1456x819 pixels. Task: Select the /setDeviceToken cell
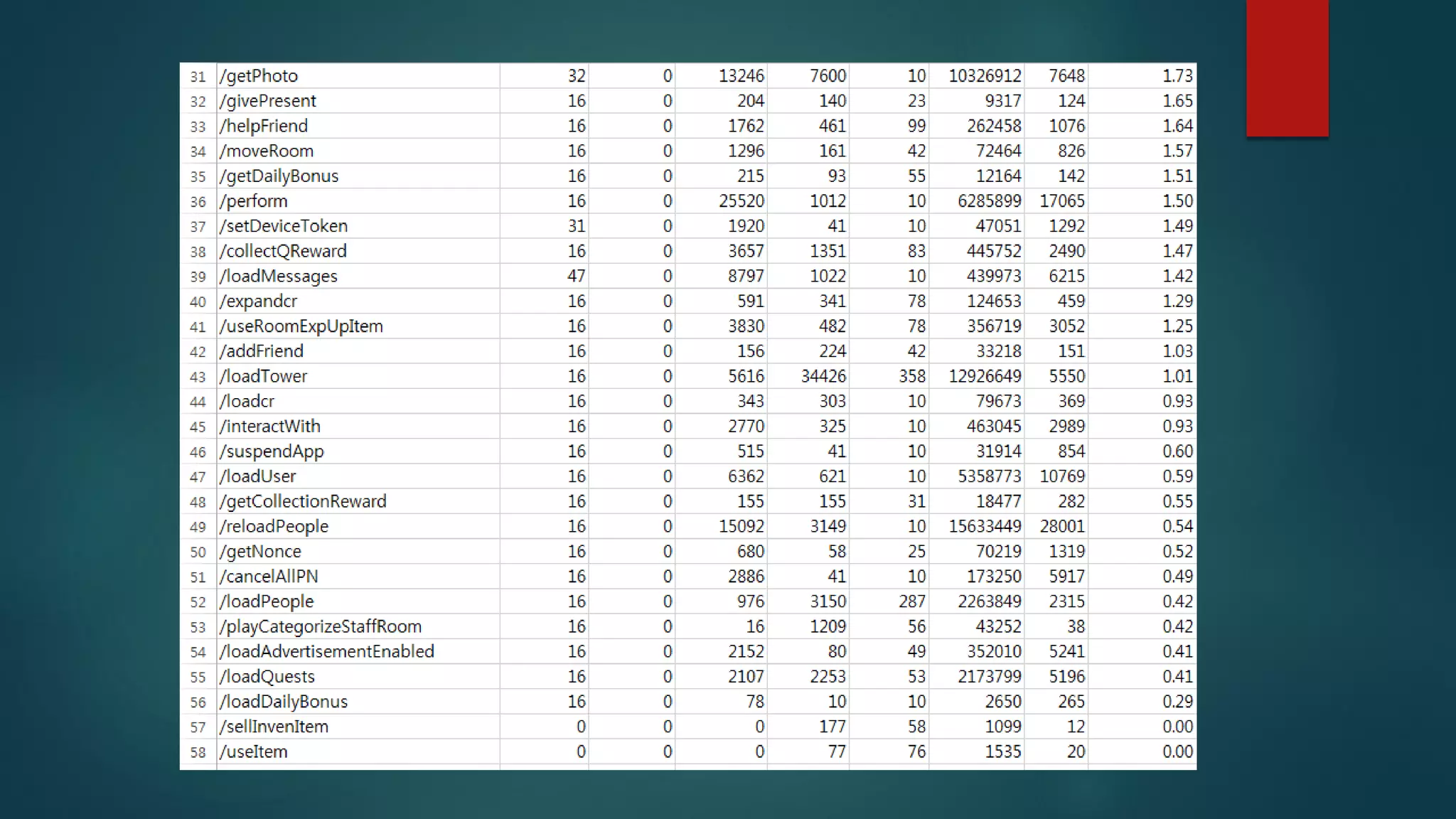[x=284, y=226]
